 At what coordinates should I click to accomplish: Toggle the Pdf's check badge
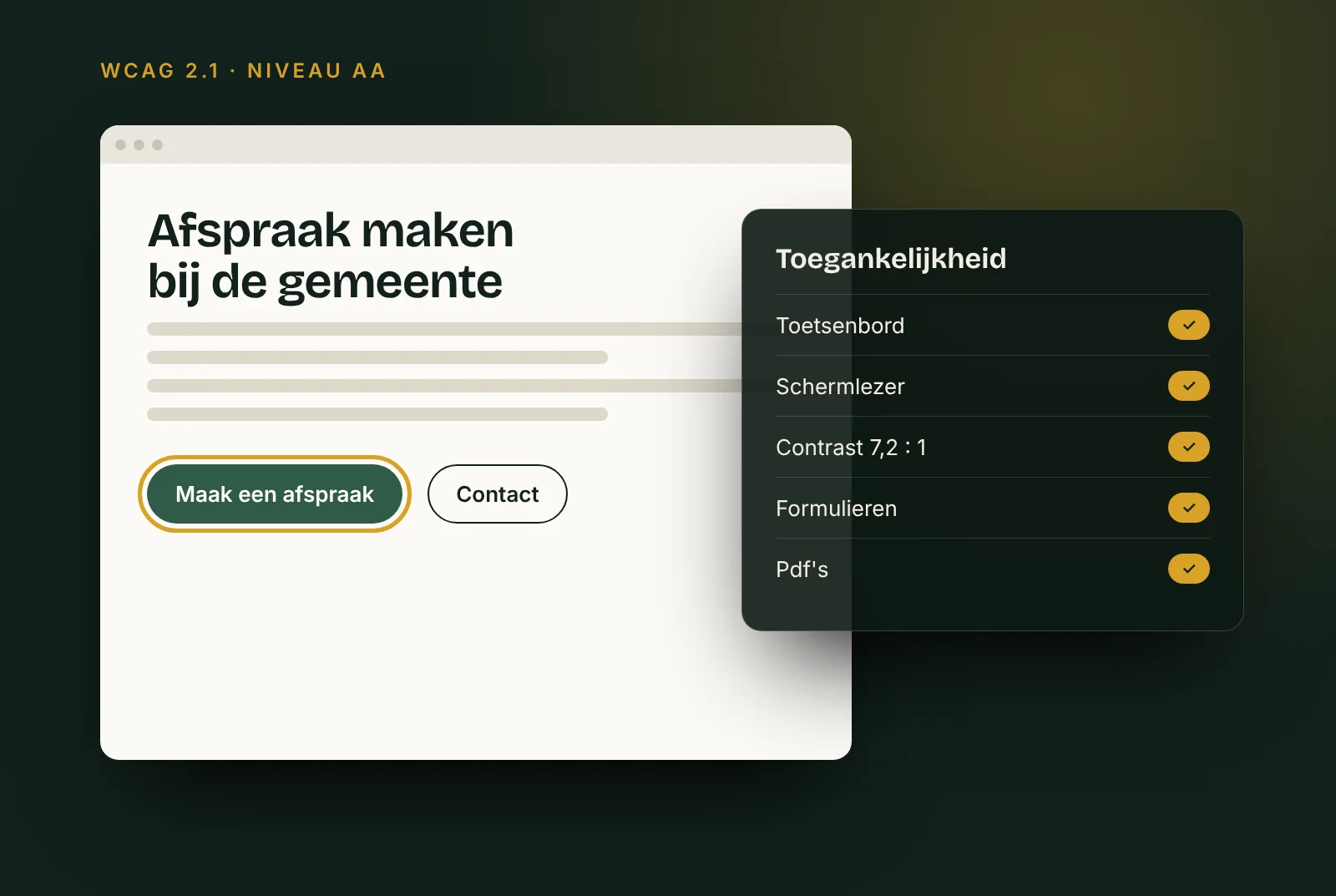(x=1188, y=569)
